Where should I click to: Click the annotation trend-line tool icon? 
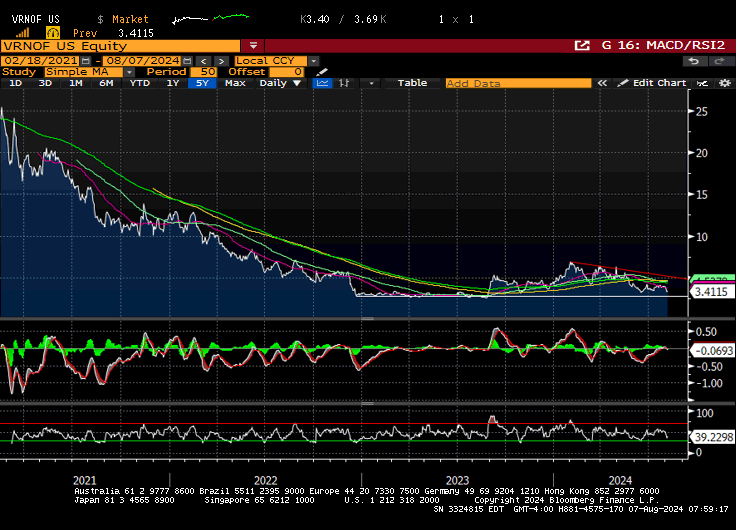coord(702,83)
